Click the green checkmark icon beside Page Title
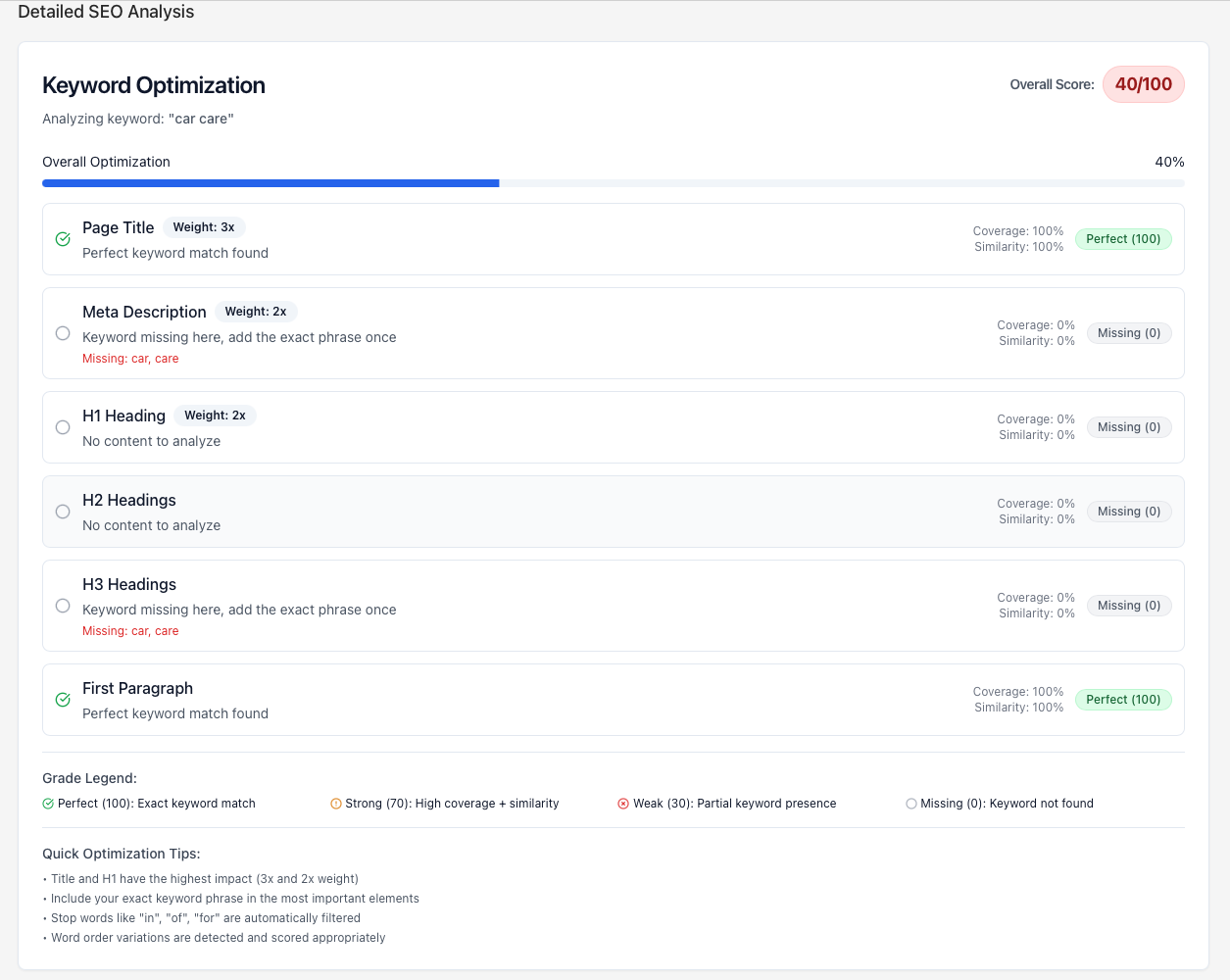 62,239
